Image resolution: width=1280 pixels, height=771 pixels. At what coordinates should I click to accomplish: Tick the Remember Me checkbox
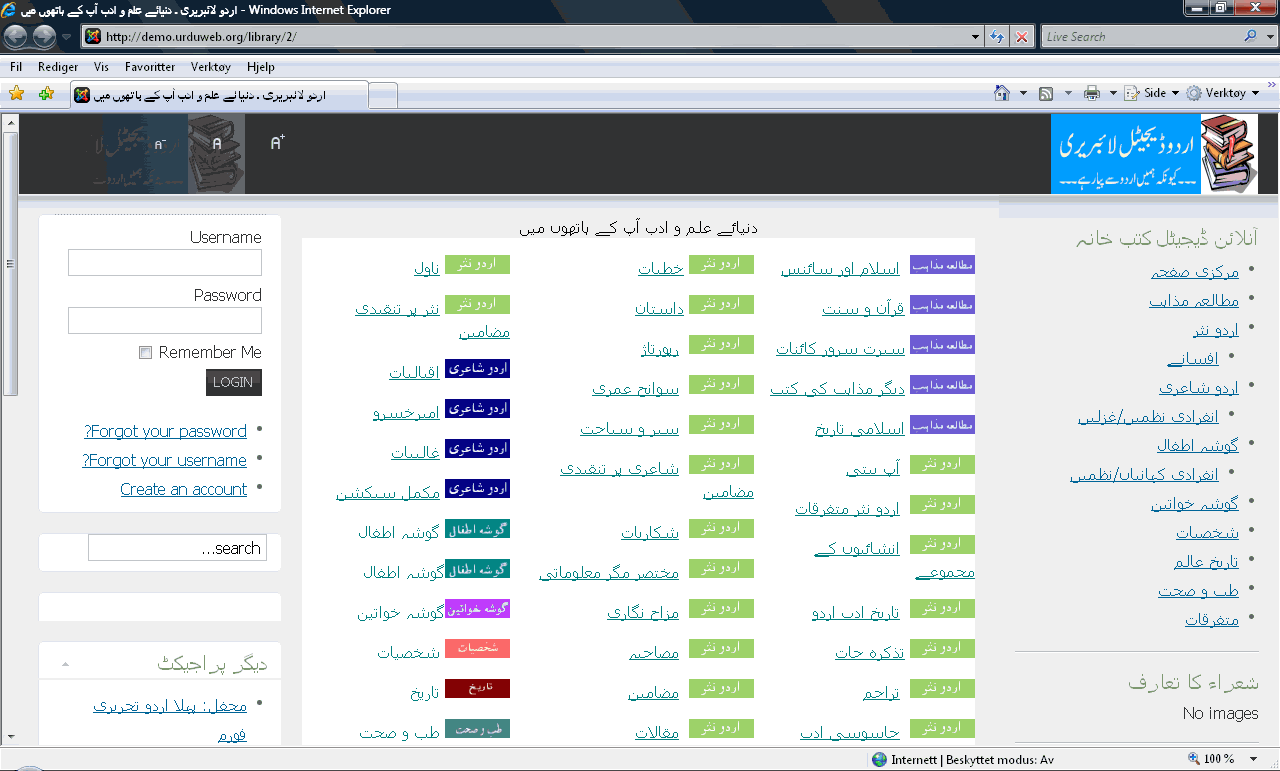tap(145, 352)
